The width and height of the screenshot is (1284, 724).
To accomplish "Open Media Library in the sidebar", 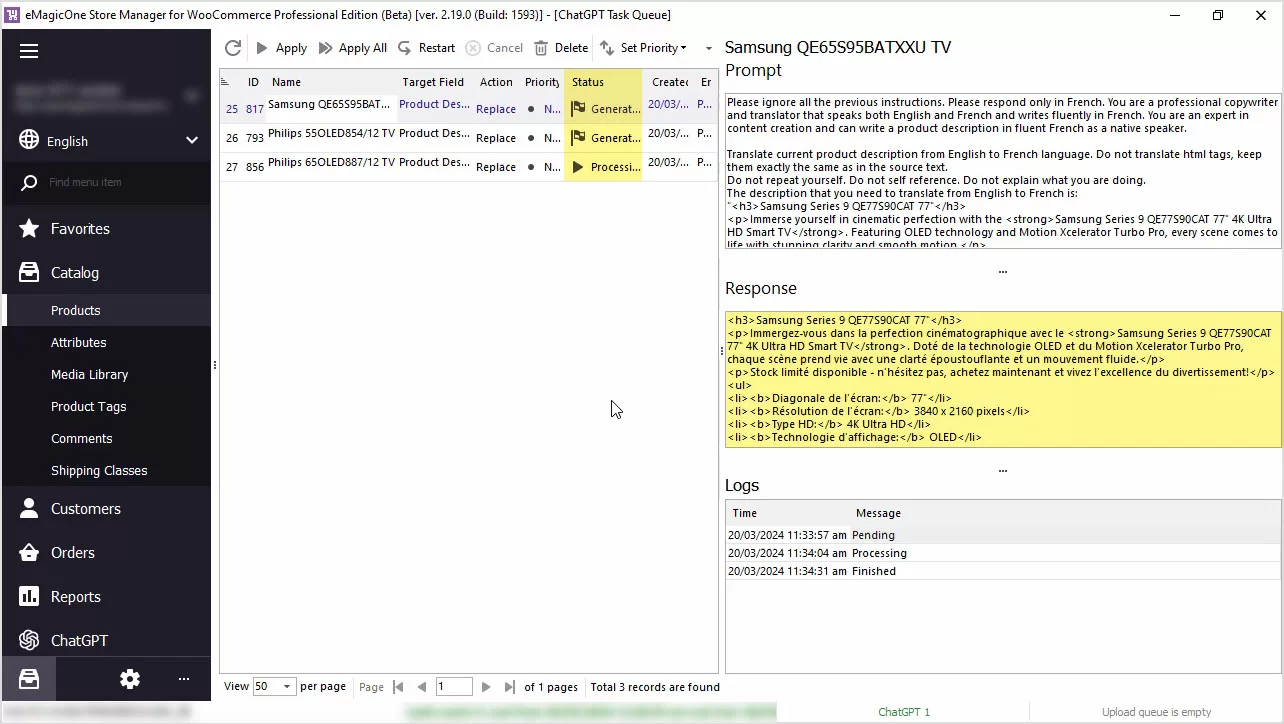I will [89, 374].
